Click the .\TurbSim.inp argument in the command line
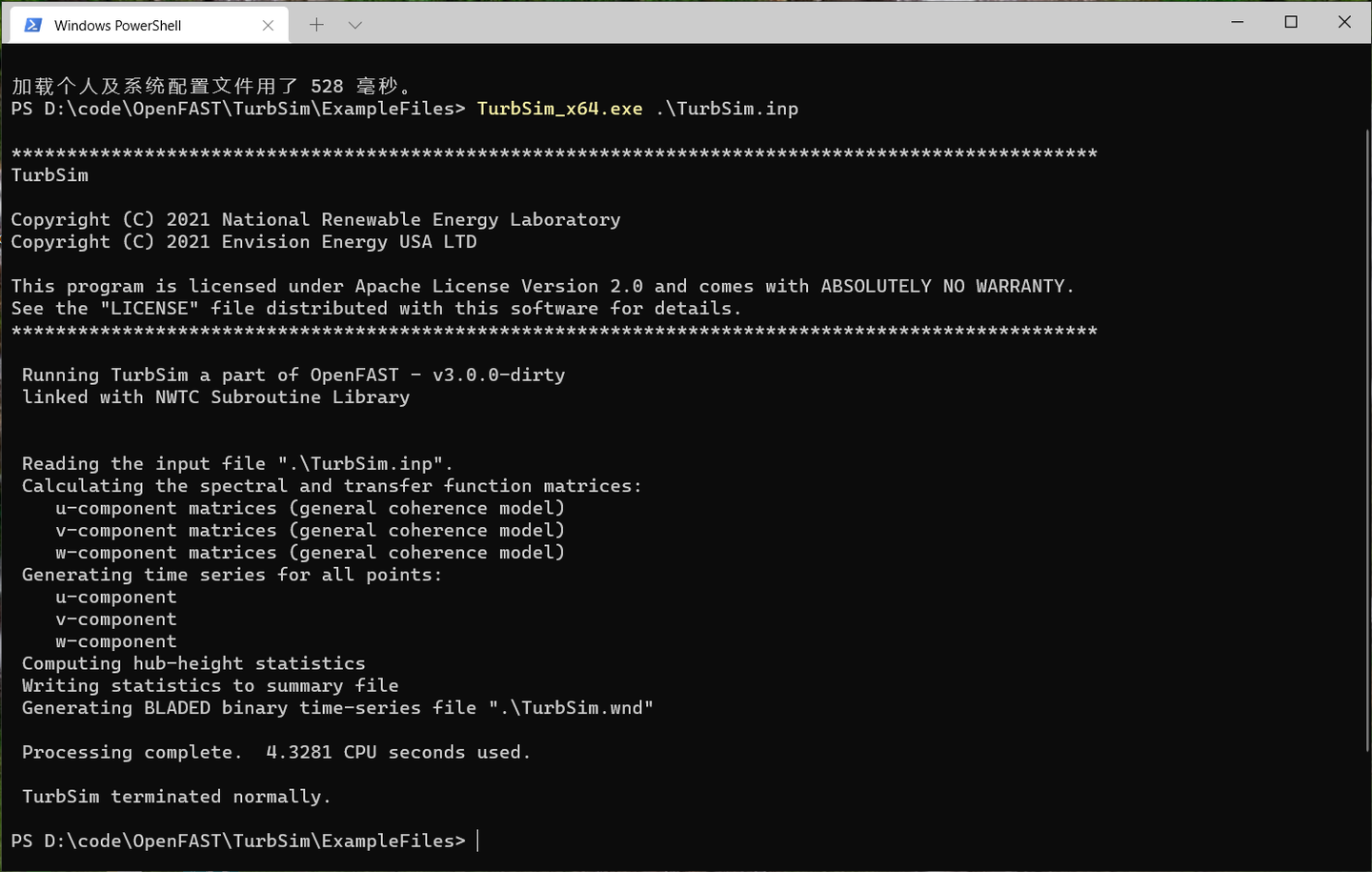 coord(727,109)
